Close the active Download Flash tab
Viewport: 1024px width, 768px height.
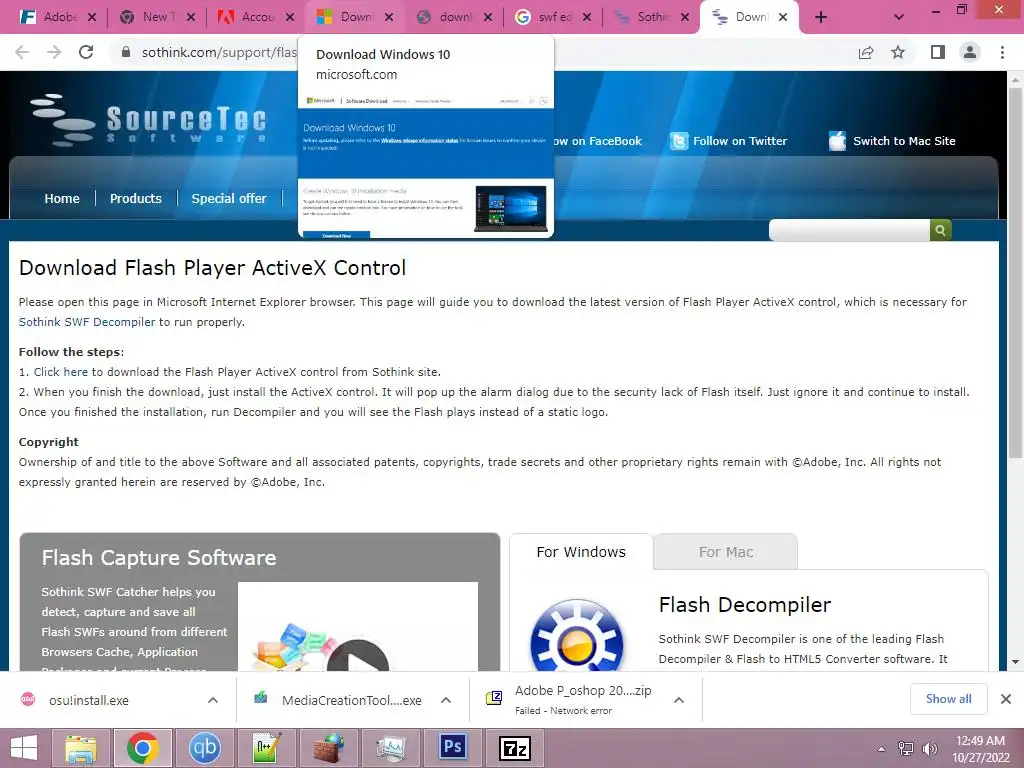point(783,17)
